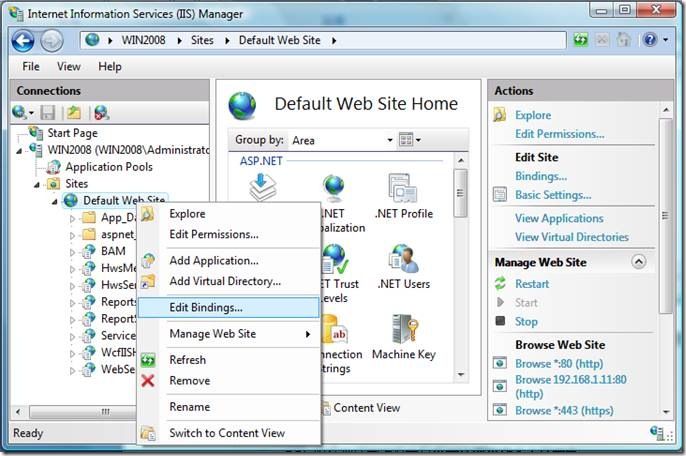The height and width of the screenshot is (456, 686).
Task: Click the green refresh icon beside address bar
Action: pos(581,40)
